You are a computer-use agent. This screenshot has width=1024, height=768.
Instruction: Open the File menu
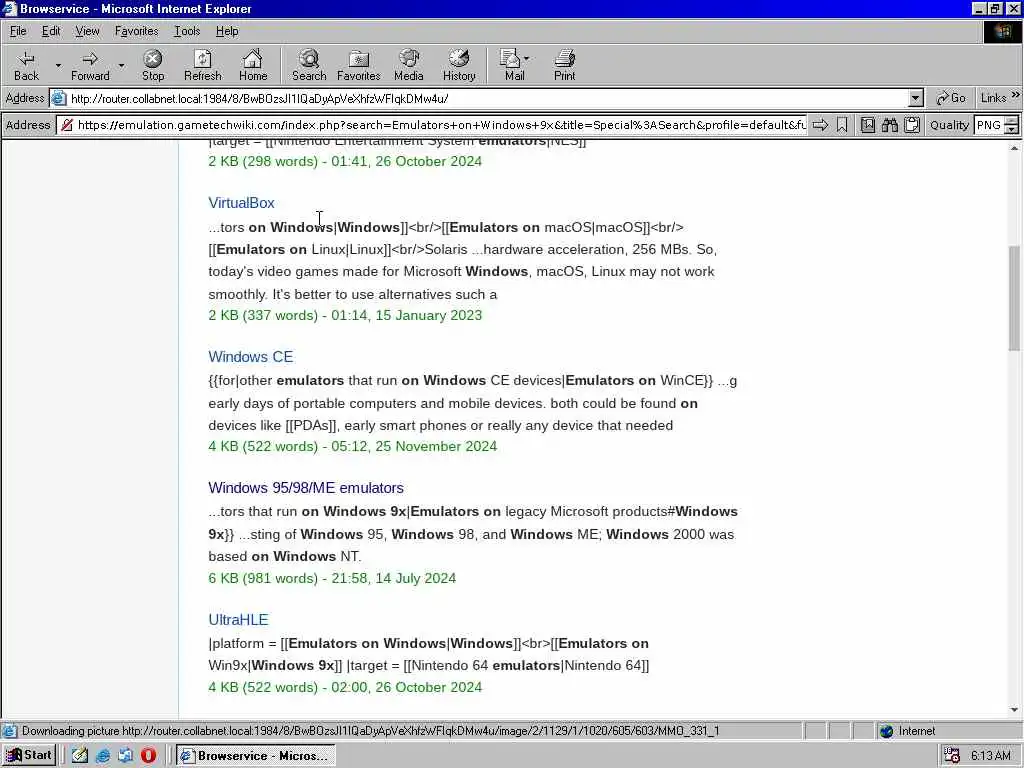point(18,31)
